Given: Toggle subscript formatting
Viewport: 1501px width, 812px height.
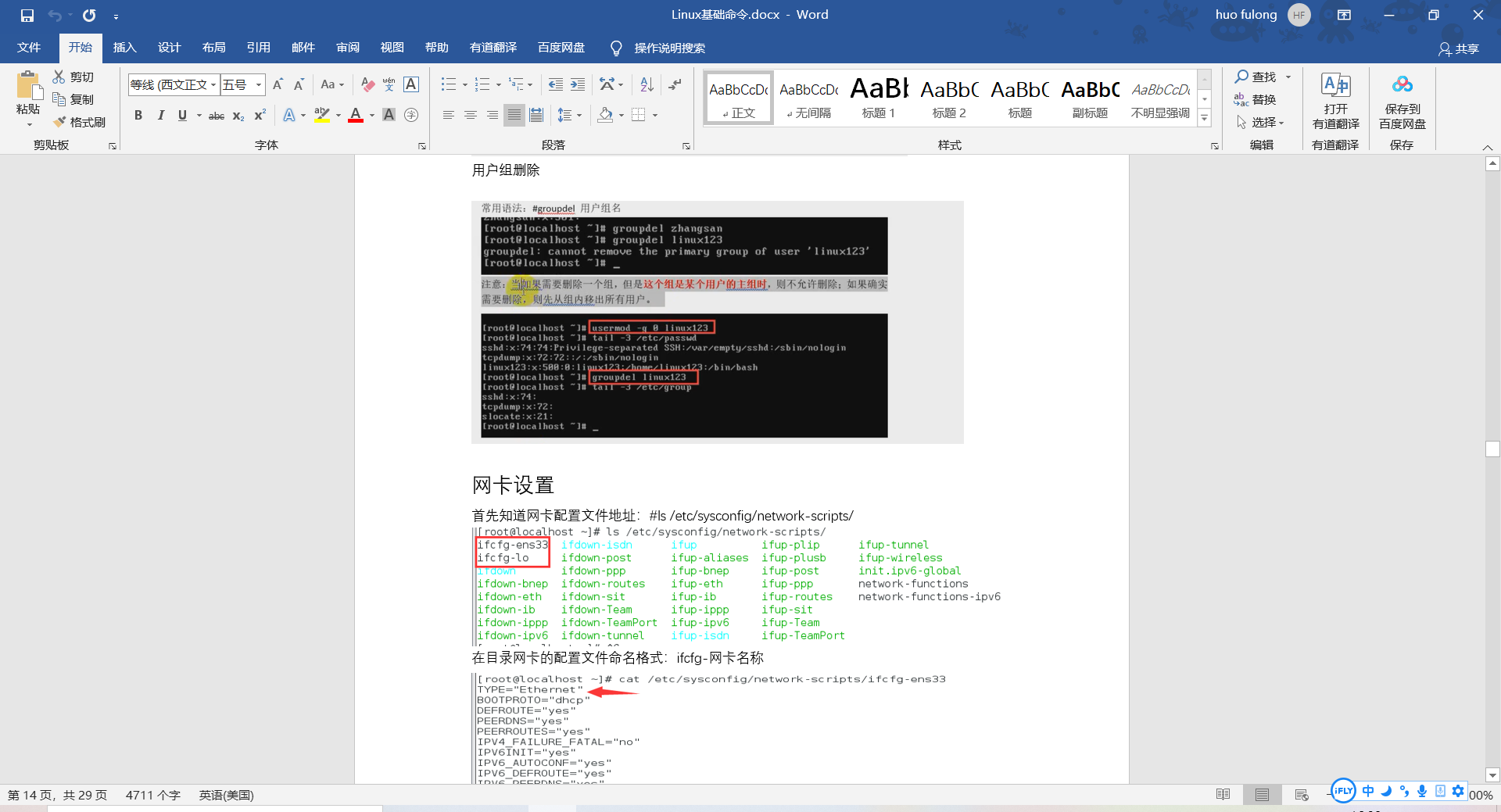Looking at the screenshot, I should pos(238,115).
